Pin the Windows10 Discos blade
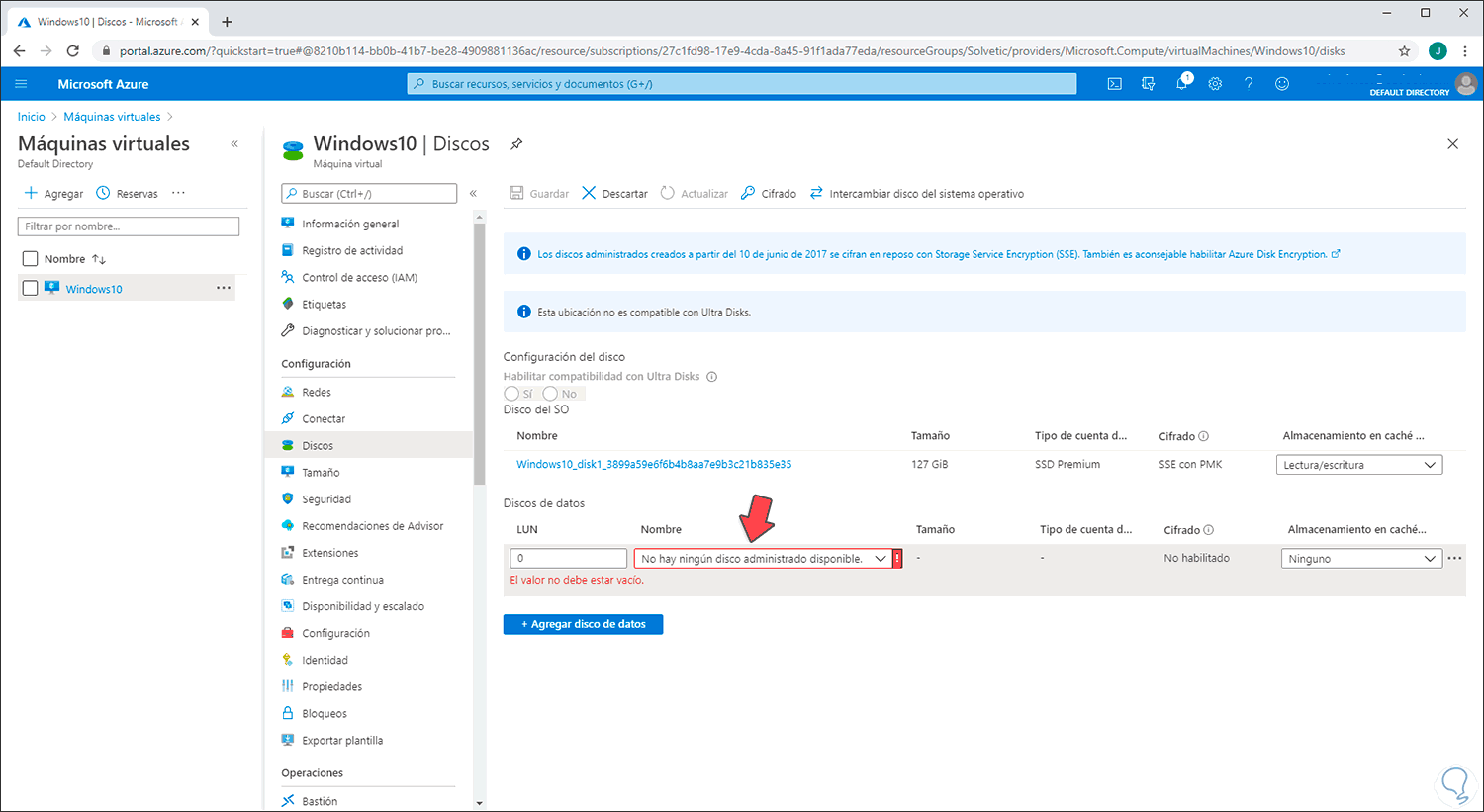 coord(515,144)
